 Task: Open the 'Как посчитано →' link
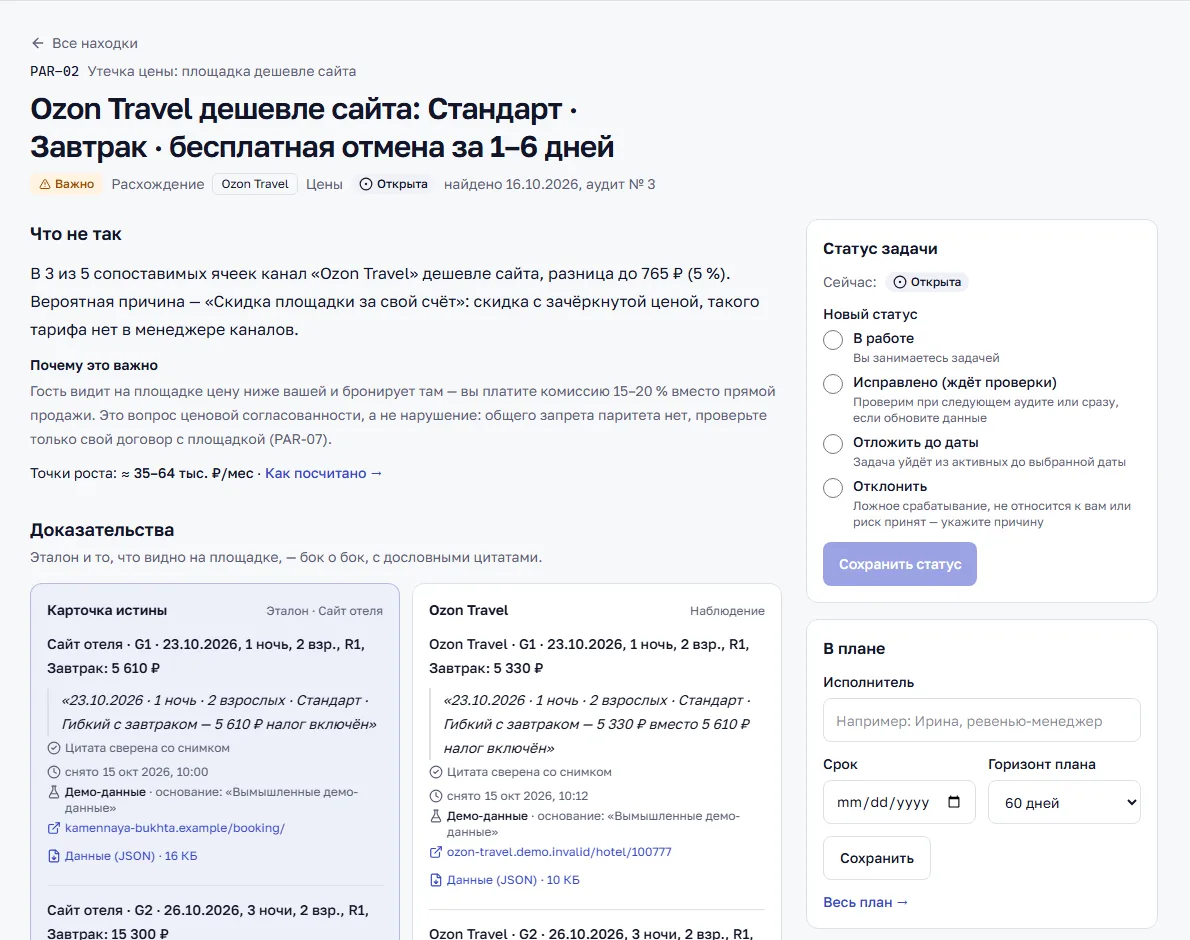[x=323, y=473]
